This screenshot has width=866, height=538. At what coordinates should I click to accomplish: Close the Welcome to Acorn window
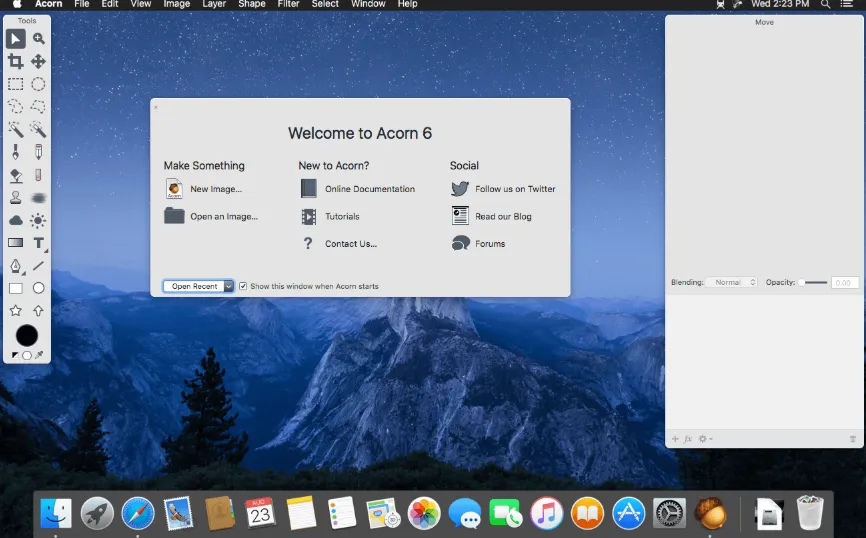click(156, 107)
